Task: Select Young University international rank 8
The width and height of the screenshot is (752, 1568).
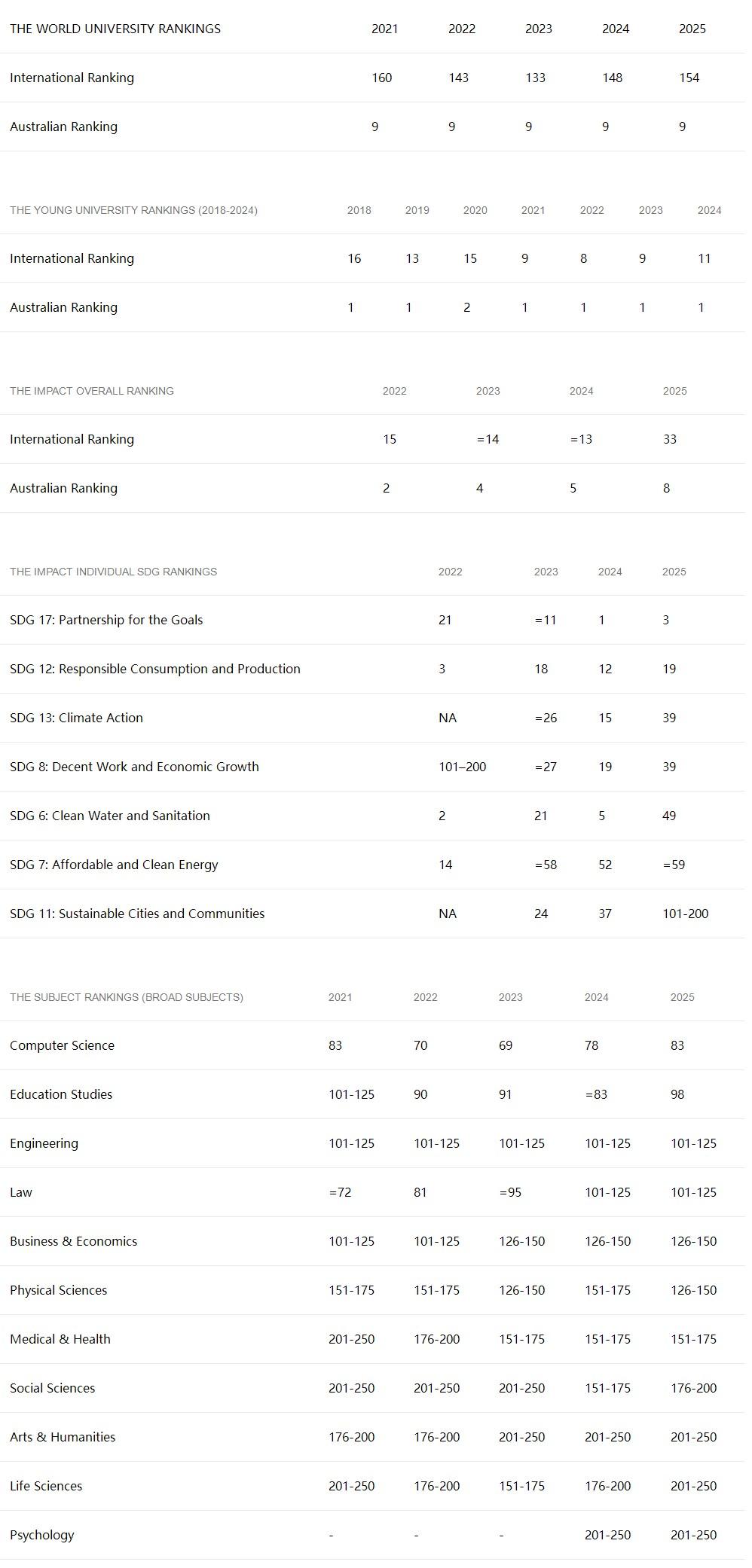Action: pyautogui.click(x=583, y=258)
